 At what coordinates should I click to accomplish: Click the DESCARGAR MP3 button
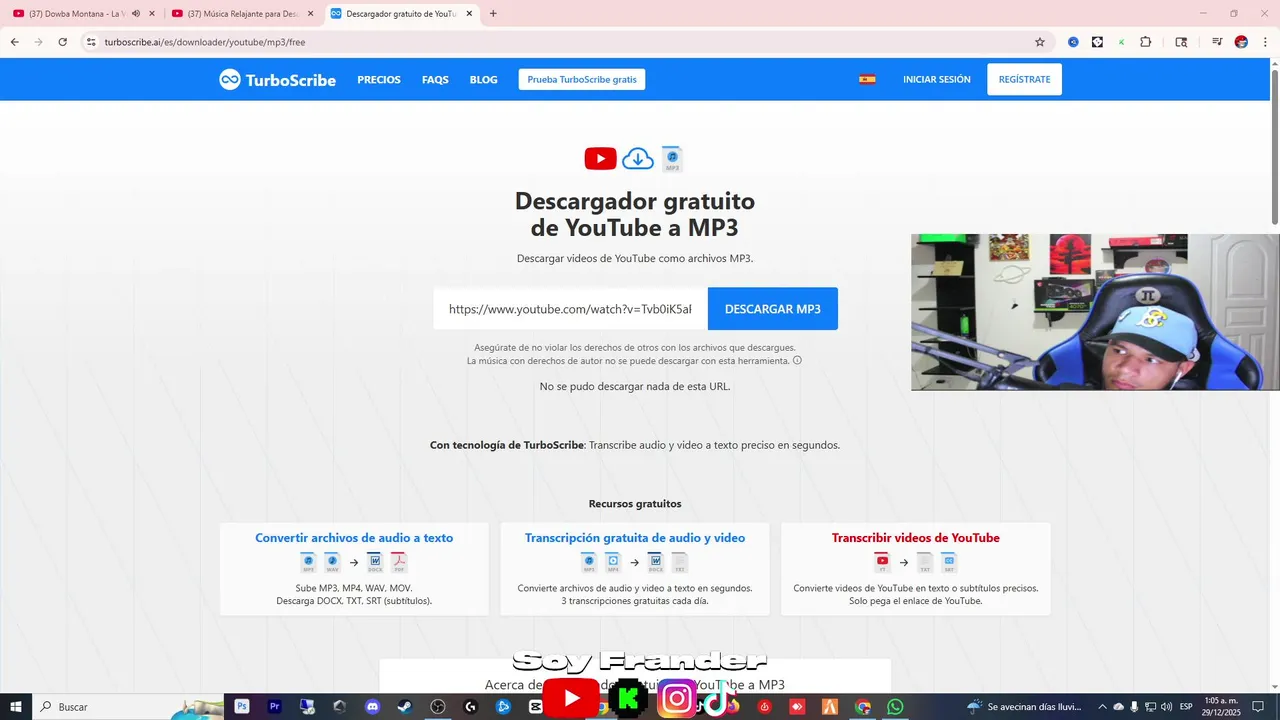[773, 309]
